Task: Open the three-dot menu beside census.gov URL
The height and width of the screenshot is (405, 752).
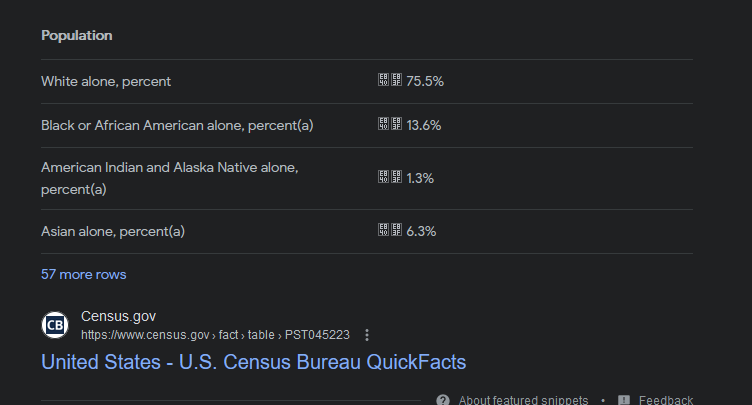Action: [367, 335]
